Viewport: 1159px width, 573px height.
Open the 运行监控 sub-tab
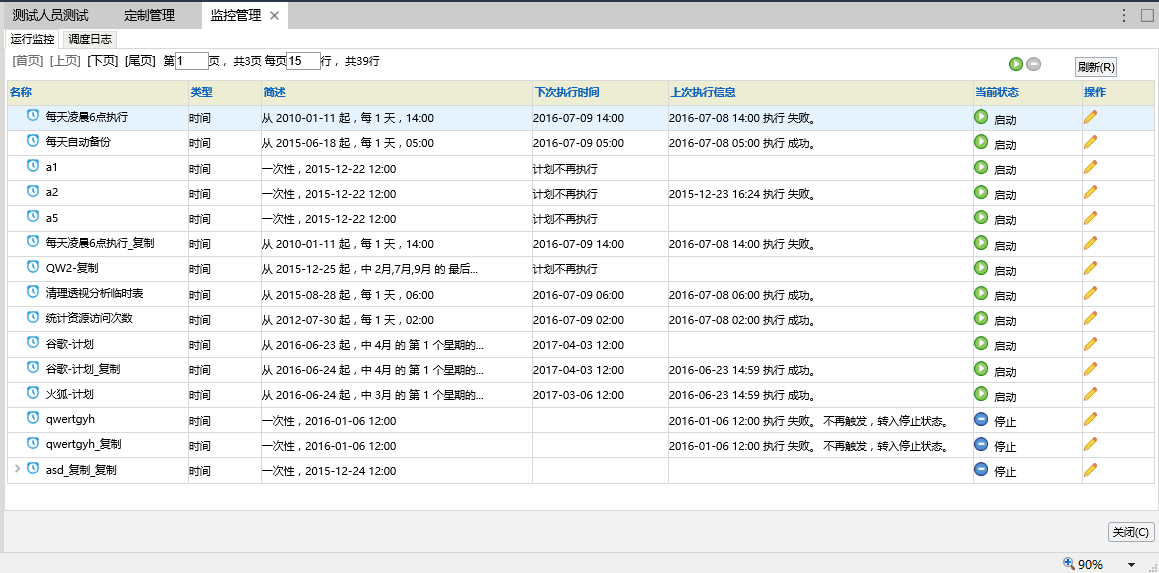point(33,39)
